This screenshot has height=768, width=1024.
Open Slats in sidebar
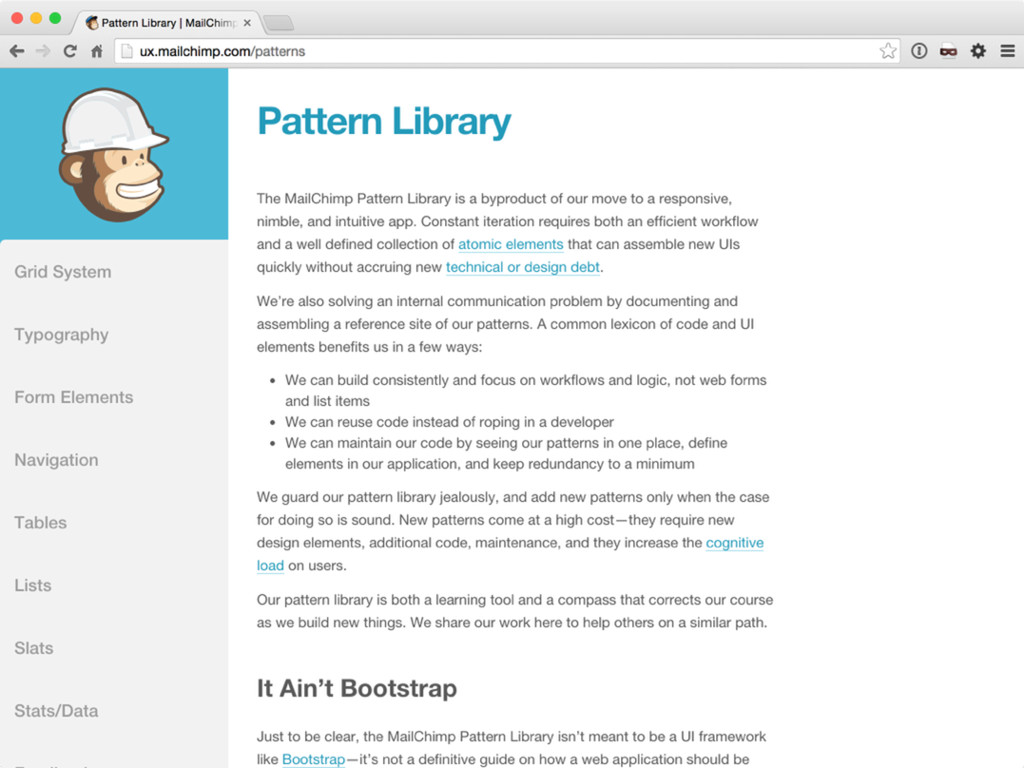[x=34, y=648]
